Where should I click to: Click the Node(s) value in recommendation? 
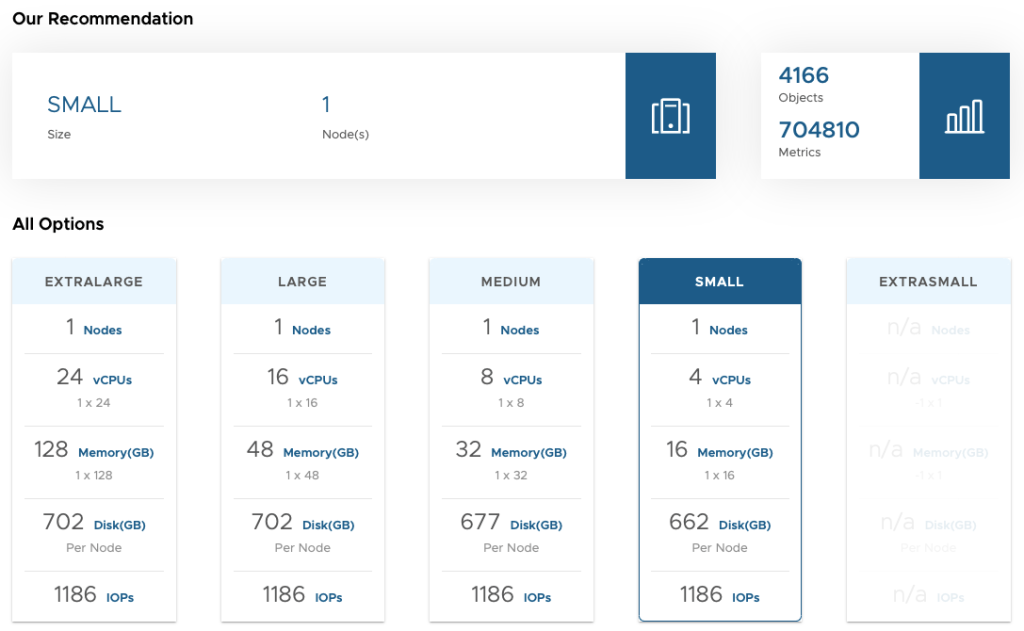point(326,105)
